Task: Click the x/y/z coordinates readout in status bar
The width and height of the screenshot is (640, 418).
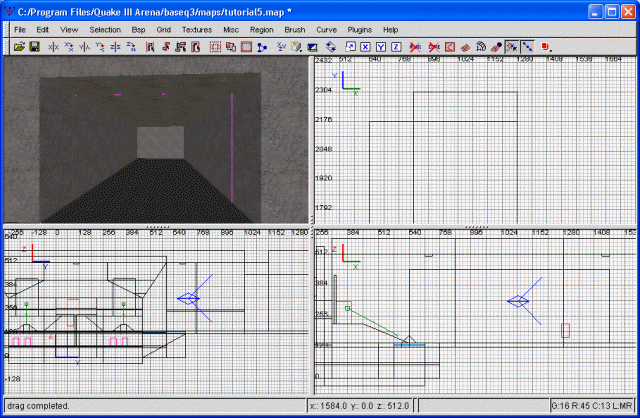Action: click(x=360, y=406)
